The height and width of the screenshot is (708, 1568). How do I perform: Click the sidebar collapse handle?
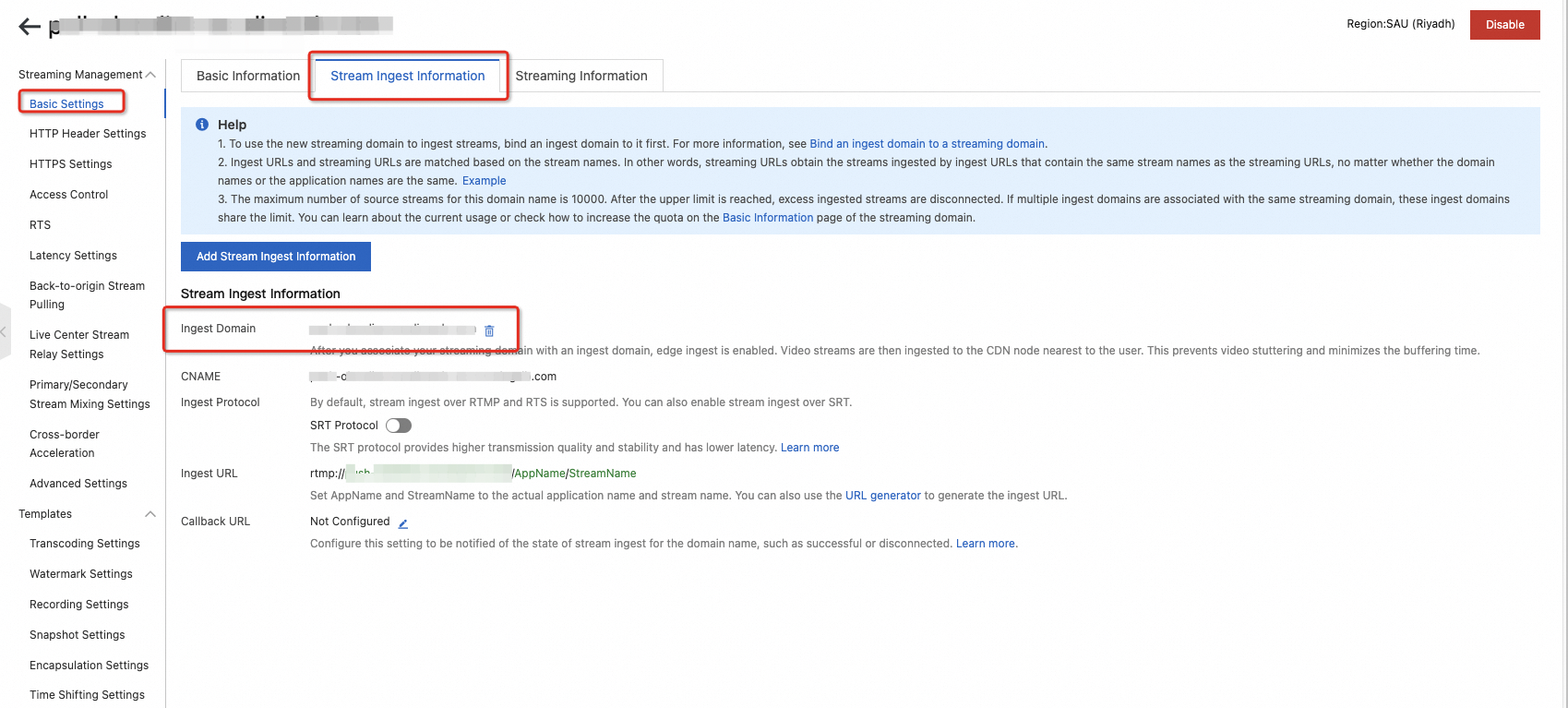5,331
